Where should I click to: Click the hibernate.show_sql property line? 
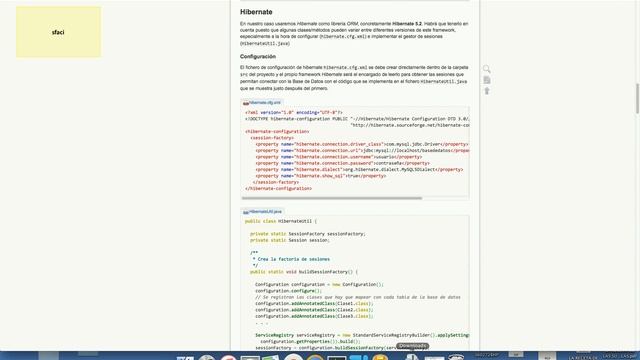click(x=321, y=176)
